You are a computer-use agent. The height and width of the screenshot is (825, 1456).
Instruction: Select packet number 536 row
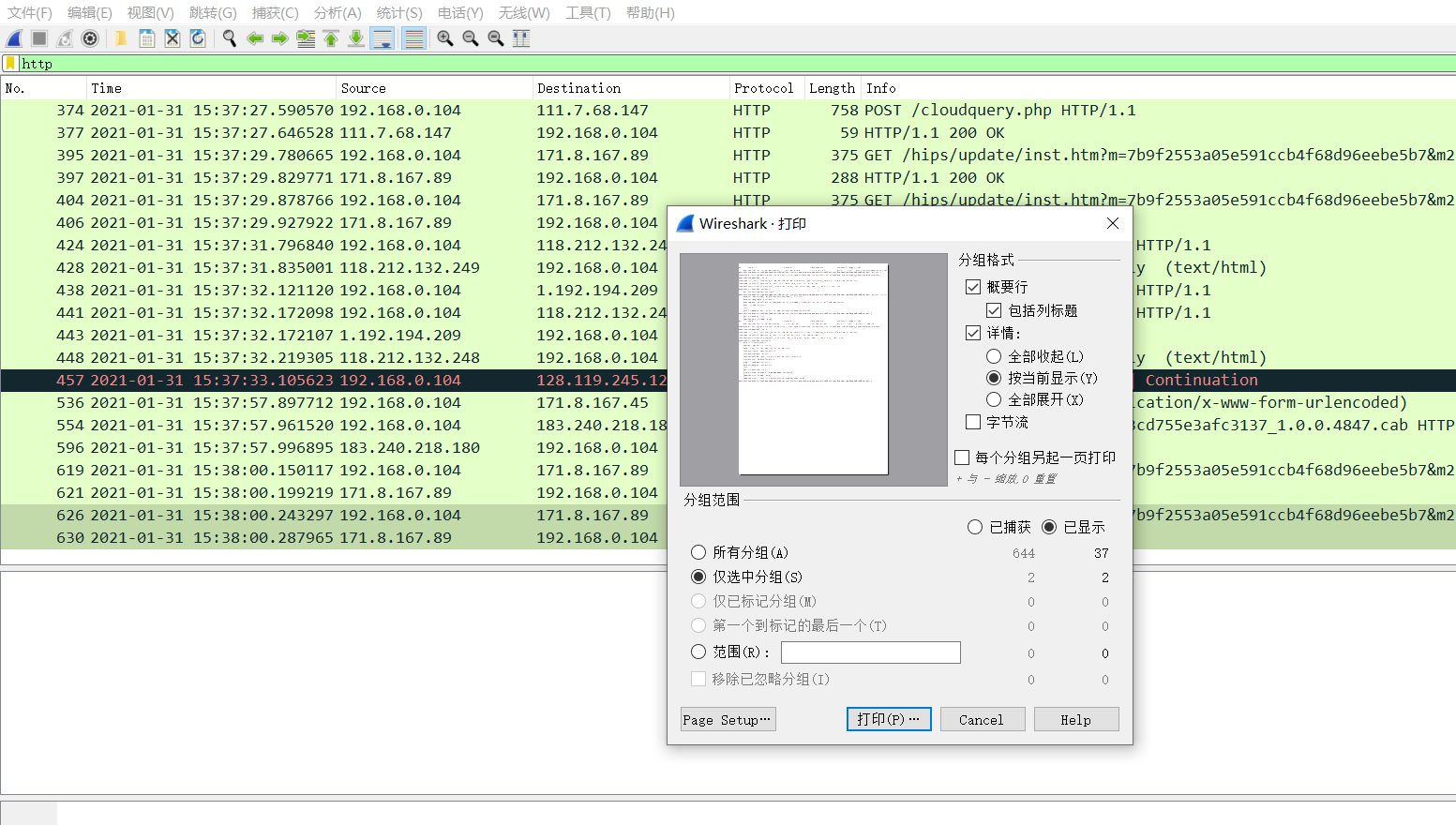coord(334,403)
